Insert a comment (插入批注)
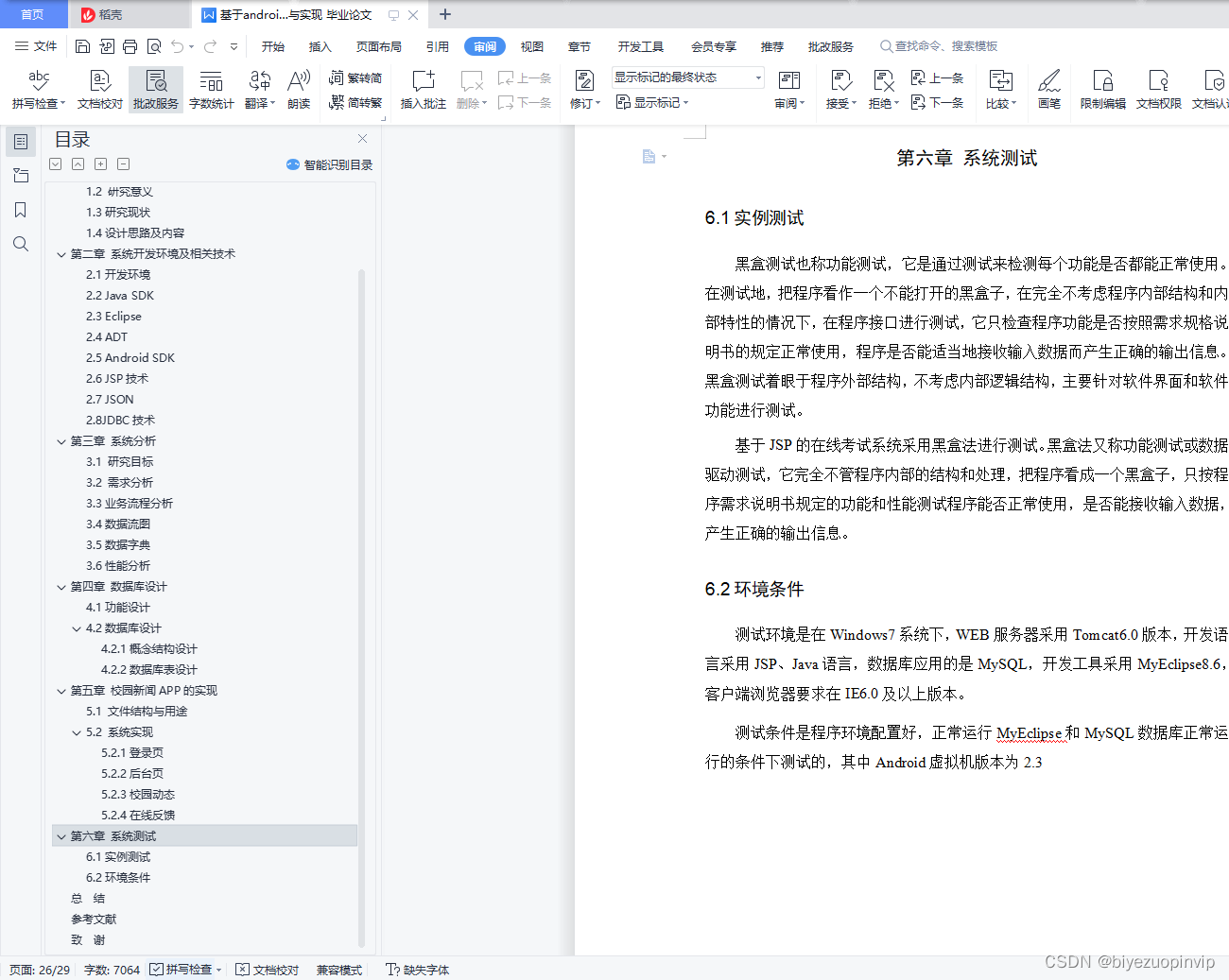 (x=424, y=90)
